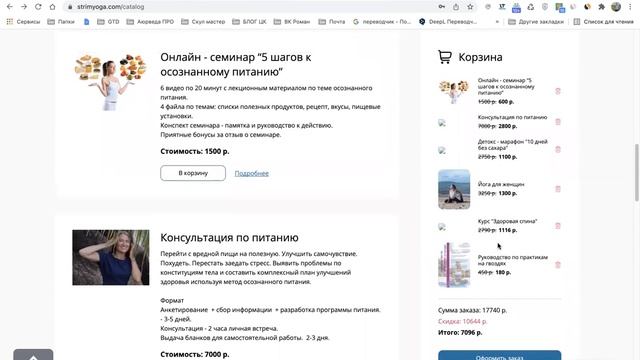This screenshot has width=640, height=360.
Task: Click the scroll-to-top arrow button
Action: (x=33, y=355)
